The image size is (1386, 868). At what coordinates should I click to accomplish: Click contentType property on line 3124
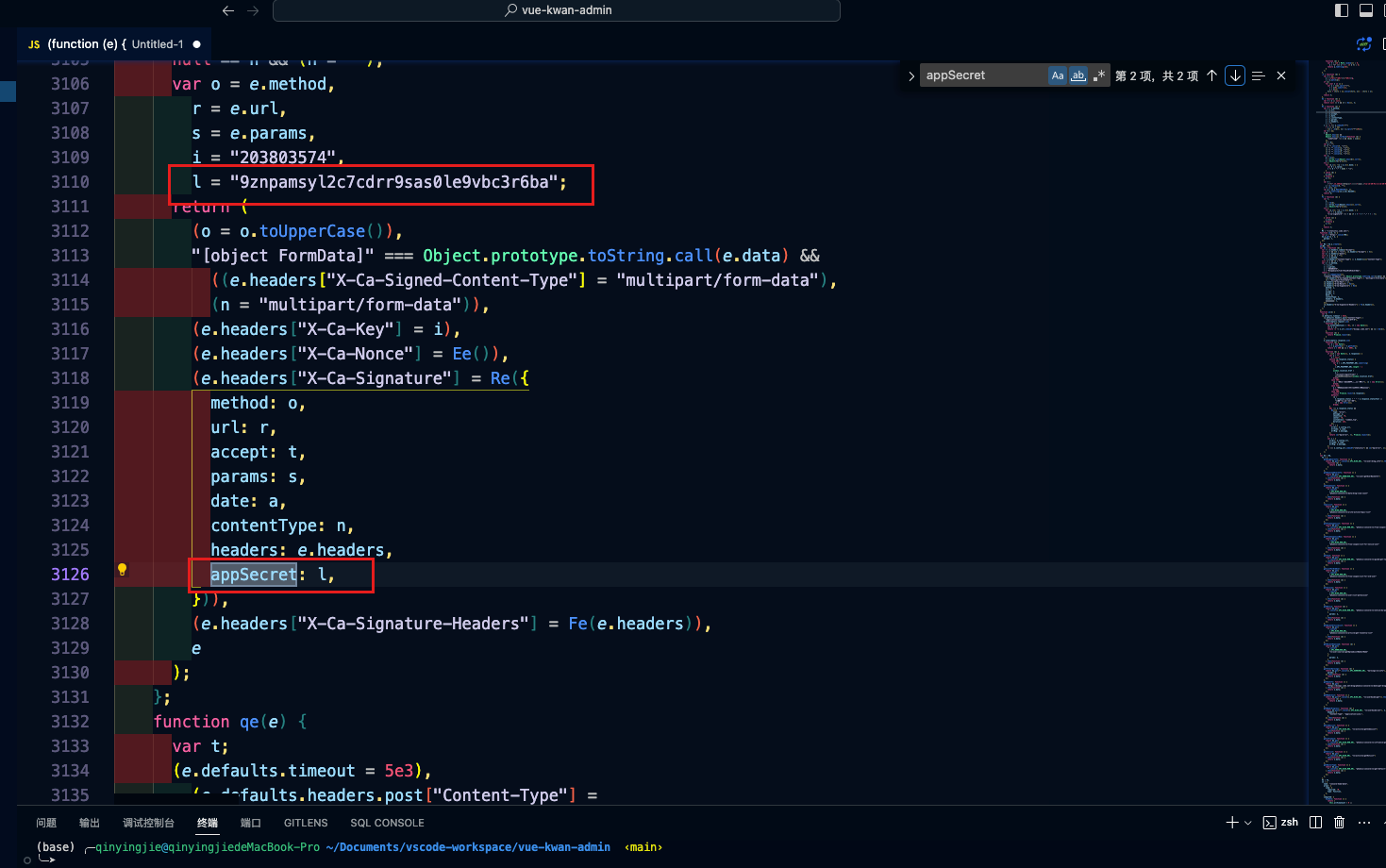coord(263,526)
